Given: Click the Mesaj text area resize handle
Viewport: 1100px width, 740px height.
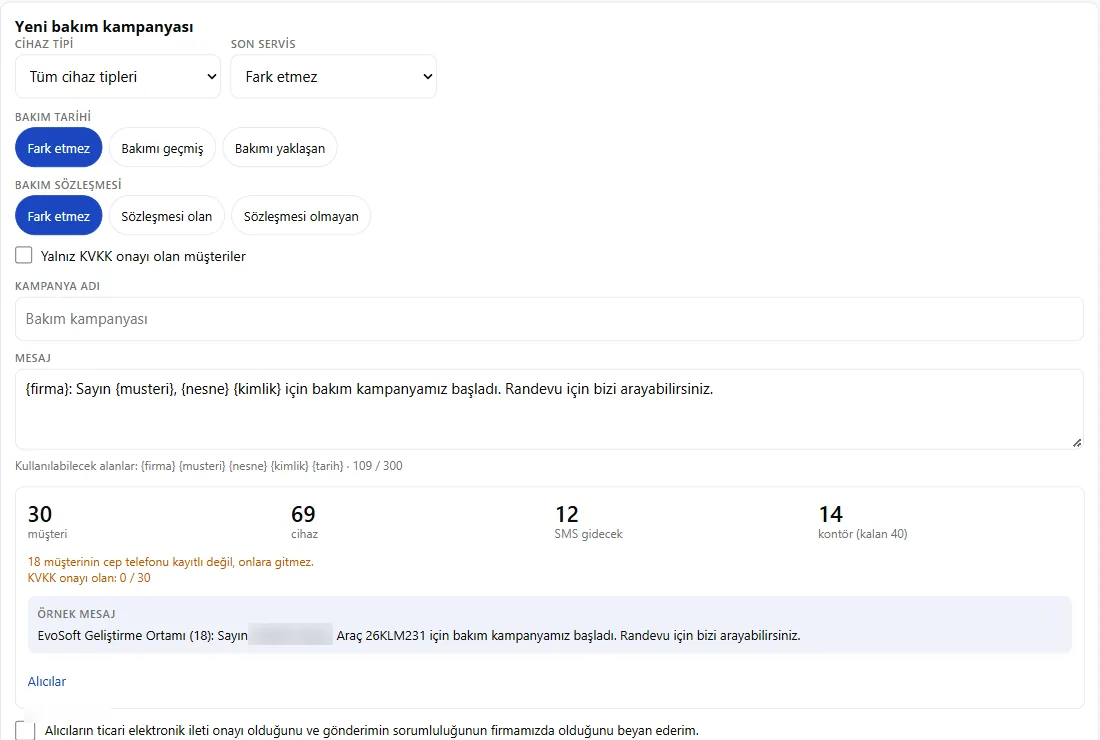Looking at the screenshot, I should click(x=1077, y=443).
